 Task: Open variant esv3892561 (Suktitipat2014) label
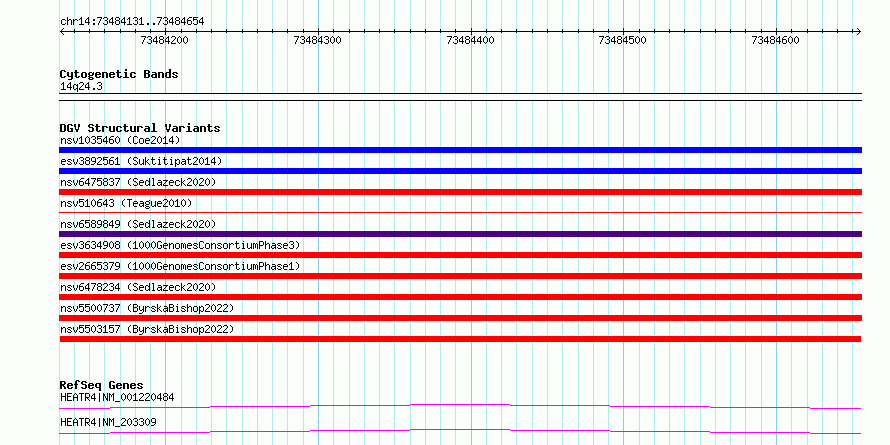tap(141, 161)
